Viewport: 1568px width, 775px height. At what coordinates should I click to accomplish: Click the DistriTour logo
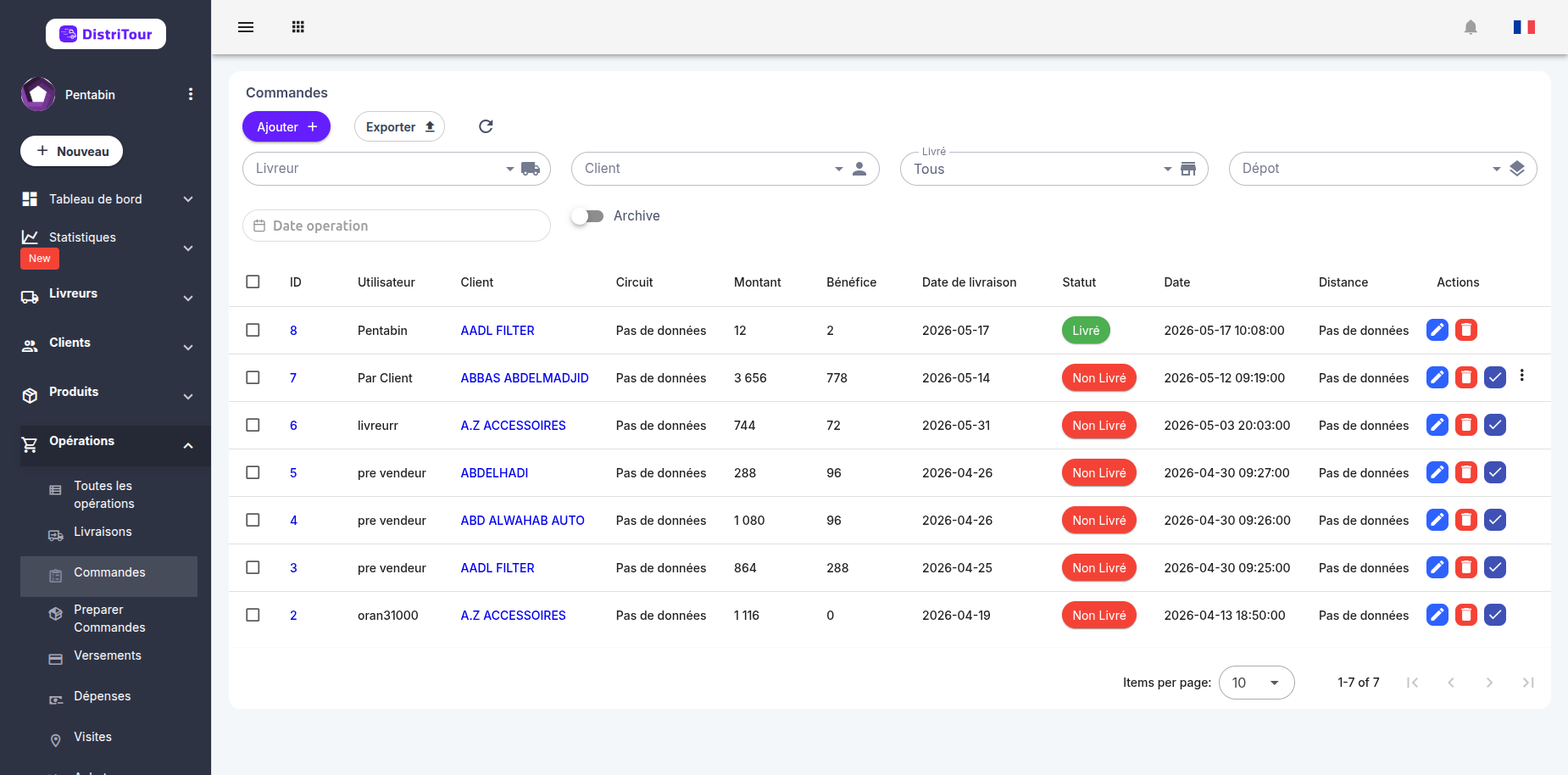[x=106, y=34]
